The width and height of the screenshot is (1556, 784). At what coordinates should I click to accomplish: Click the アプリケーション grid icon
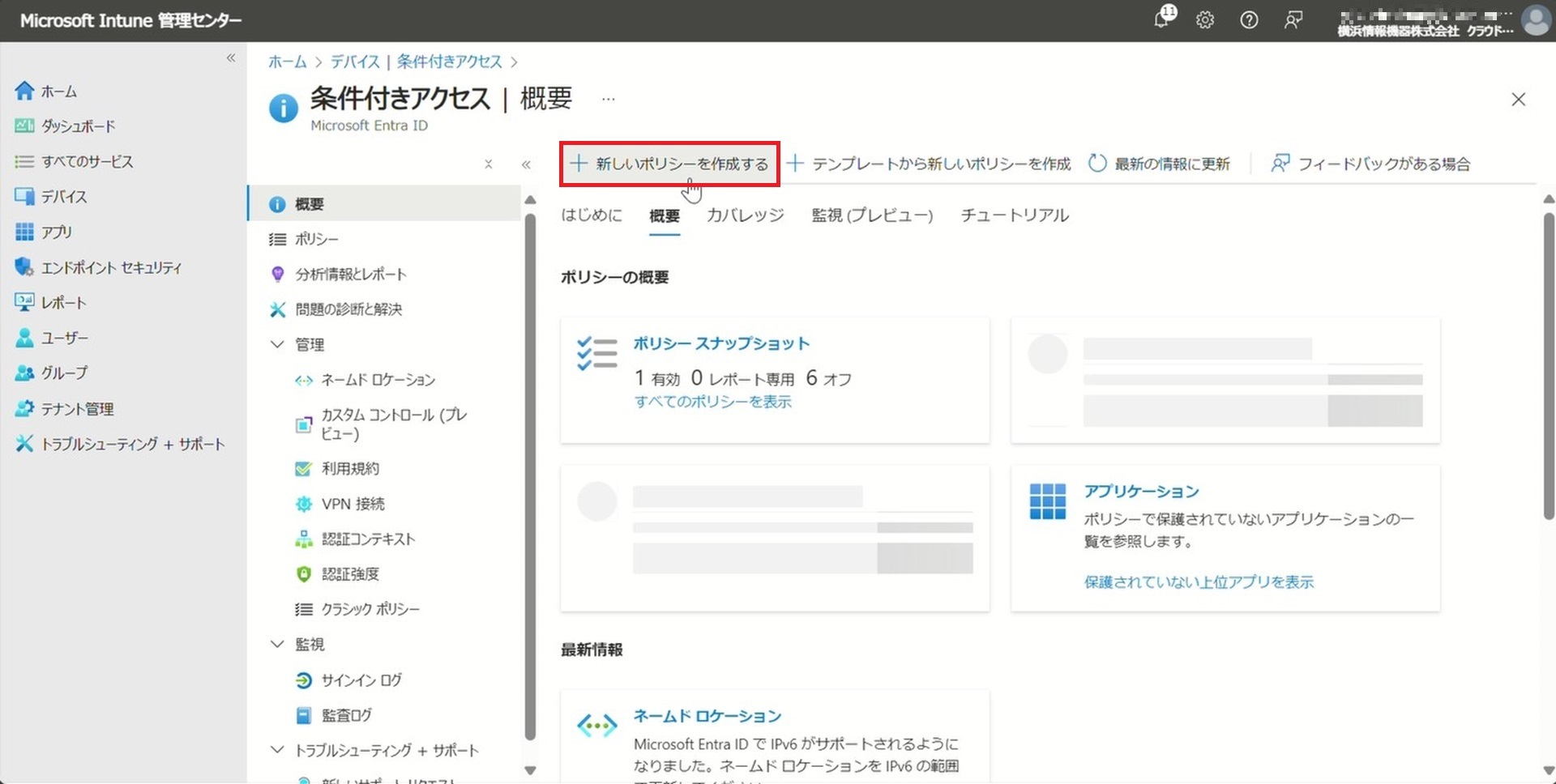tap(1047, 501)
